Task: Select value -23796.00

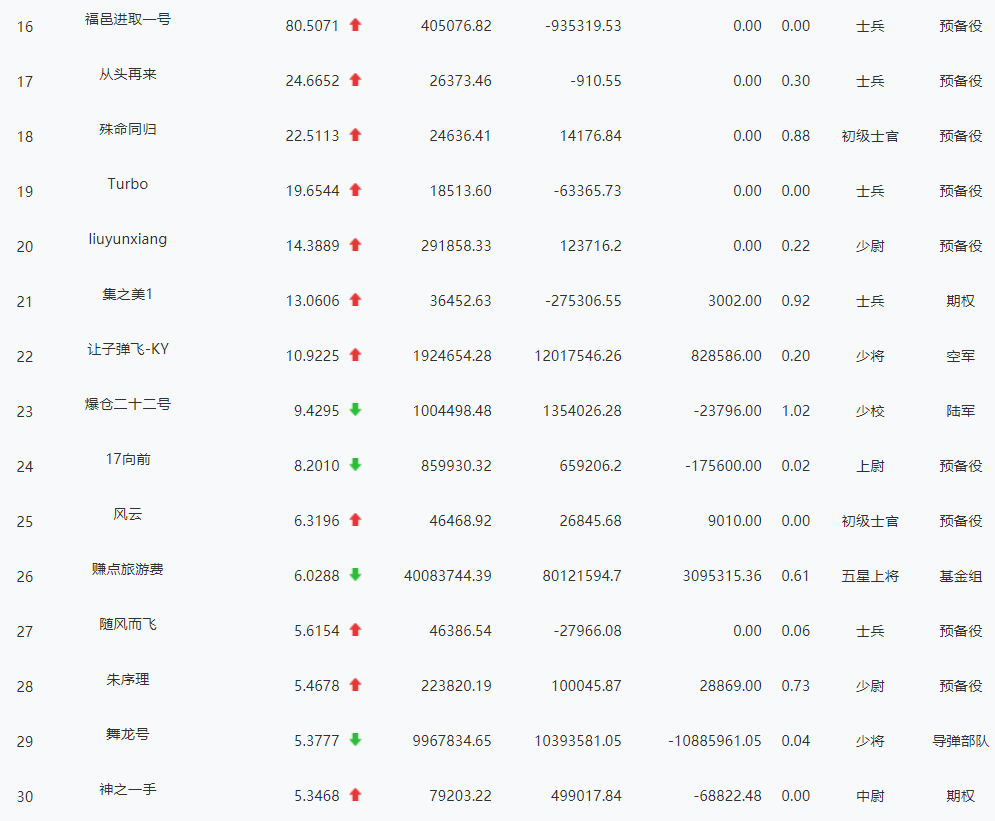Action: 728,411
